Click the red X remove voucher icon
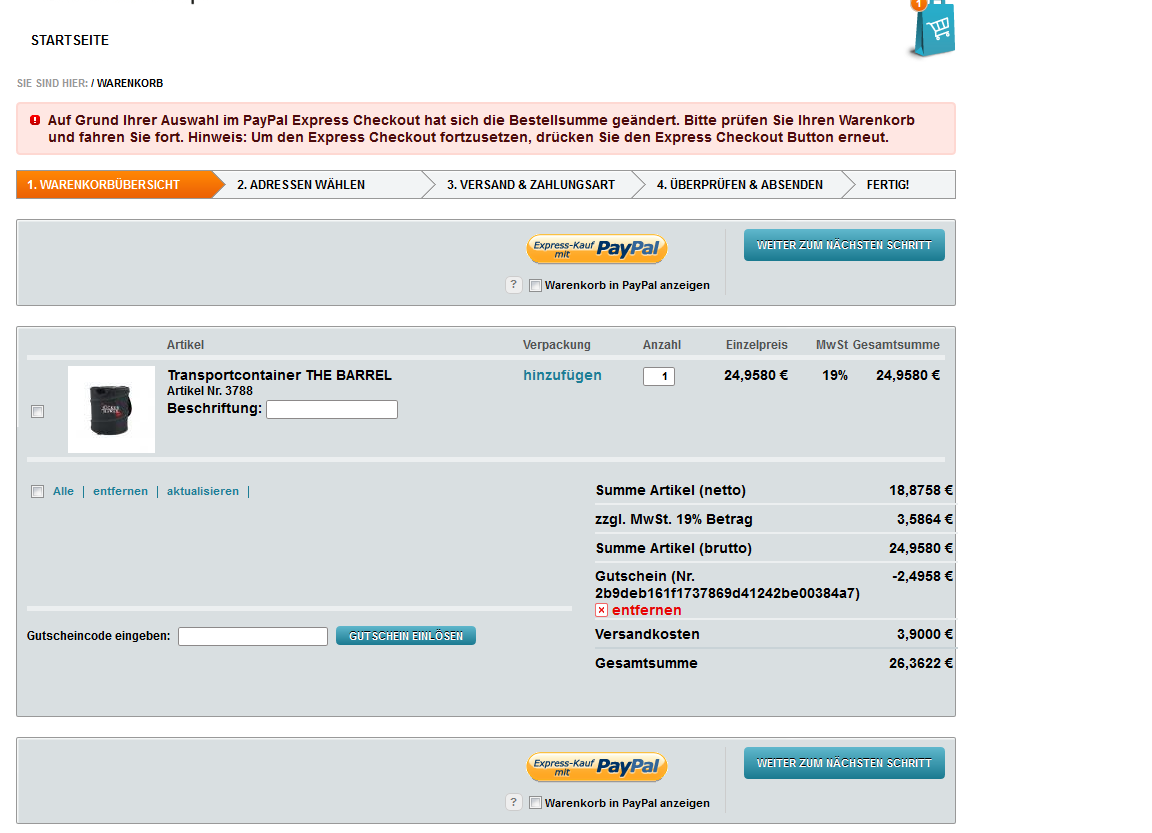 (x=601, y=610)
